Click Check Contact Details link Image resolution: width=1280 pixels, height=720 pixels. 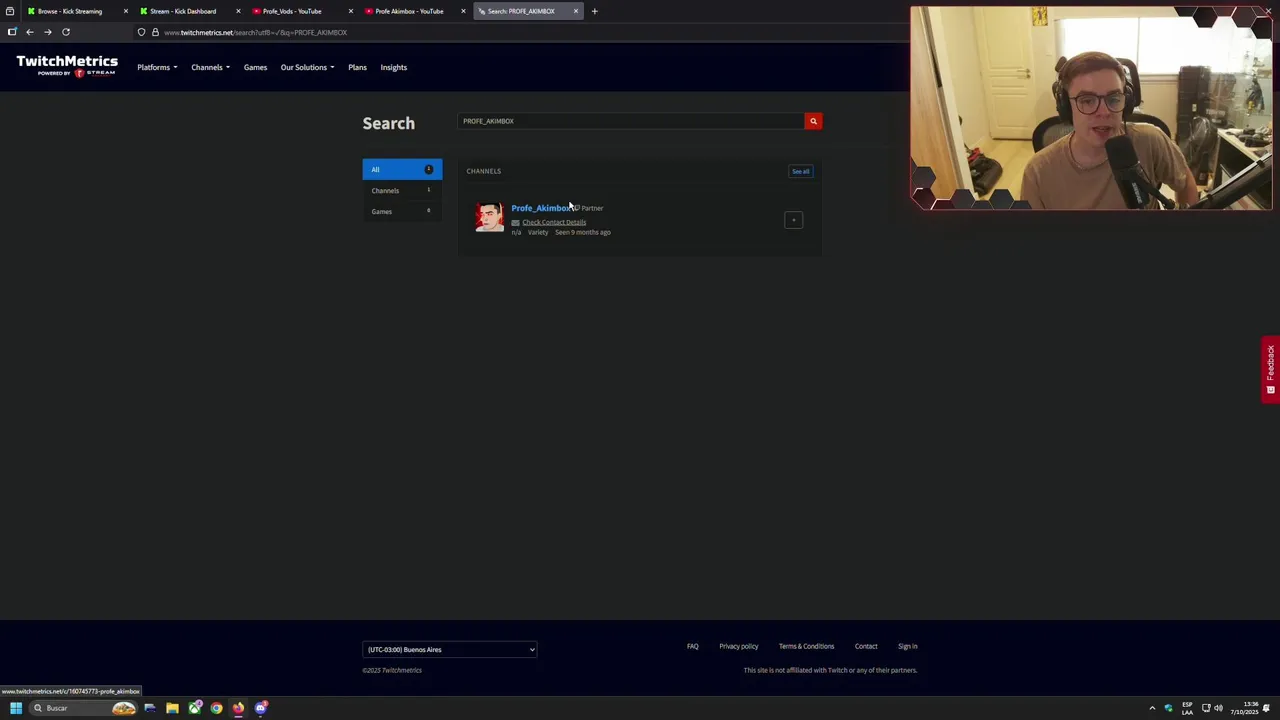[x=554, y=222]
